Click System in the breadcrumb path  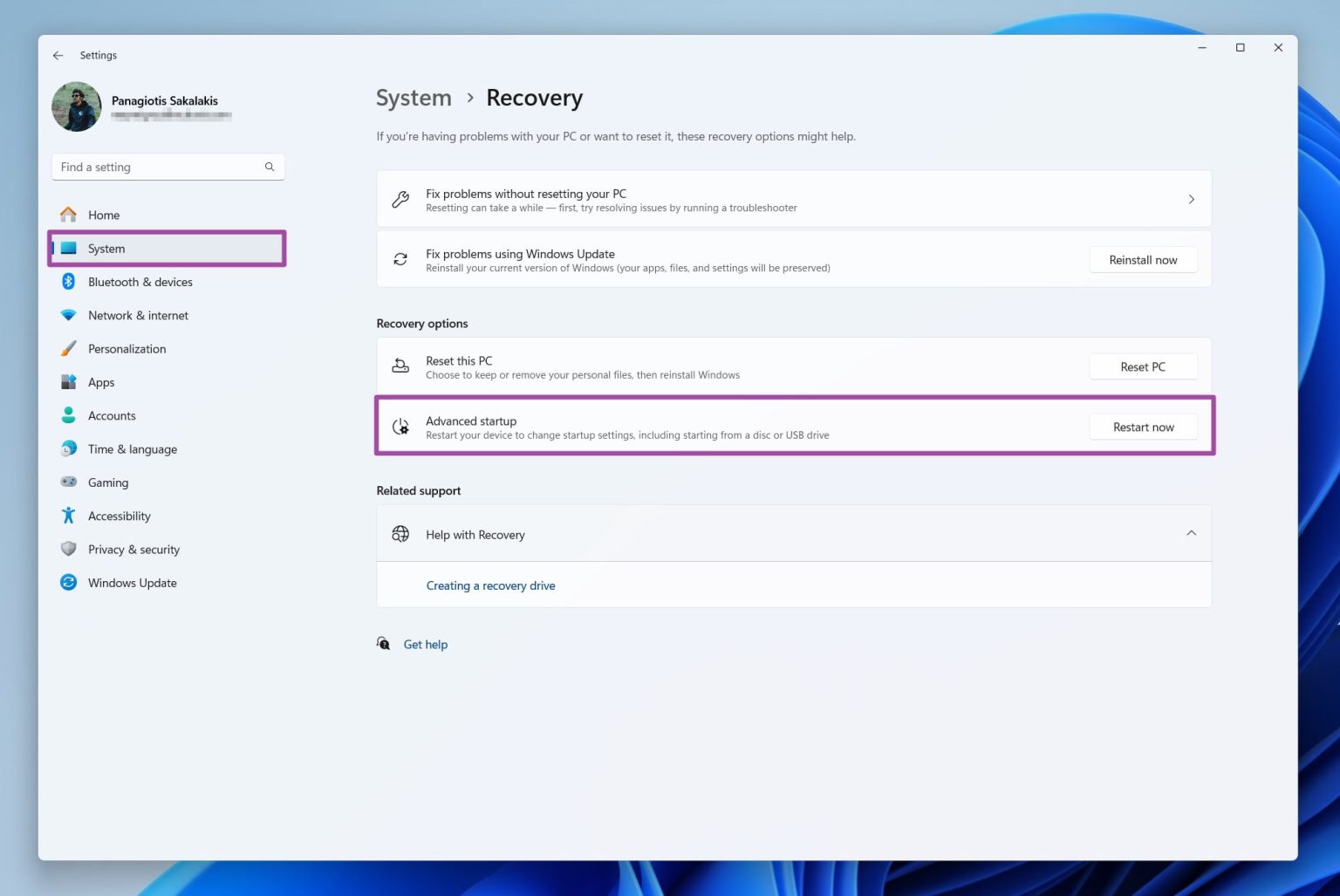click(x=414, y=98)
